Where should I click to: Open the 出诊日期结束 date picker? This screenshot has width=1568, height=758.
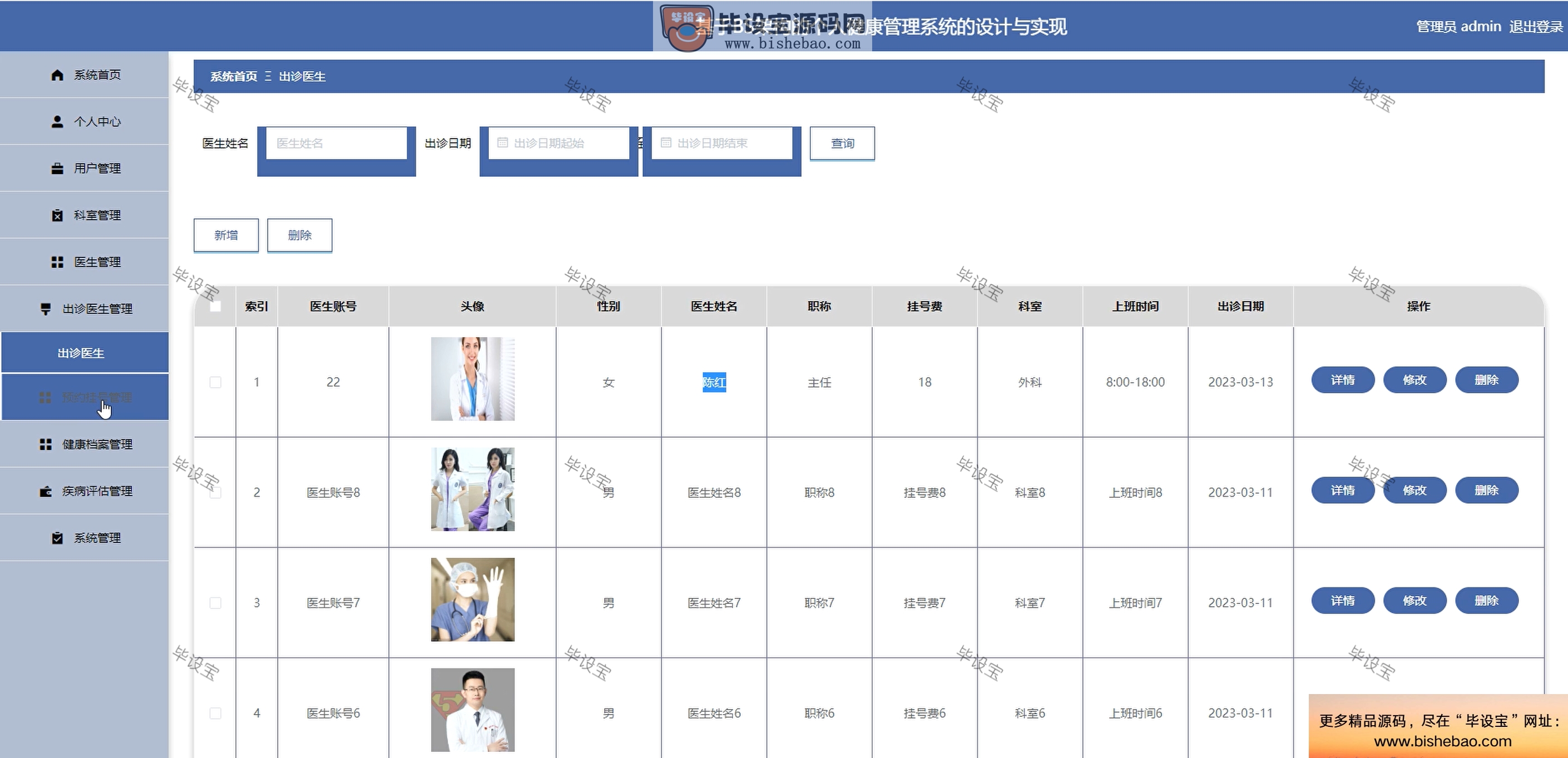point(722,143)
